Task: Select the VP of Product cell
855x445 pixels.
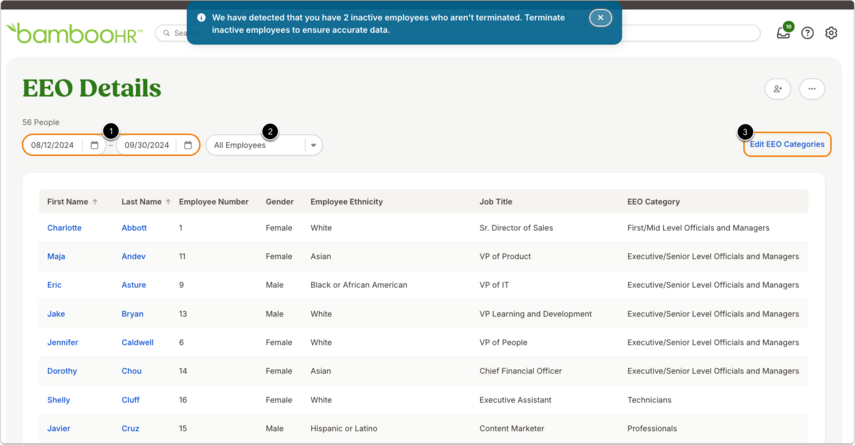Action: point(505,256)
